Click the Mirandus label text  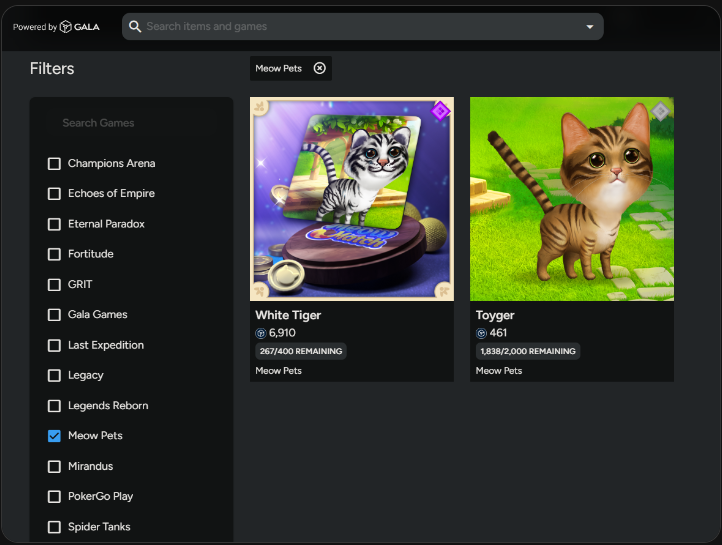point(91,466)
